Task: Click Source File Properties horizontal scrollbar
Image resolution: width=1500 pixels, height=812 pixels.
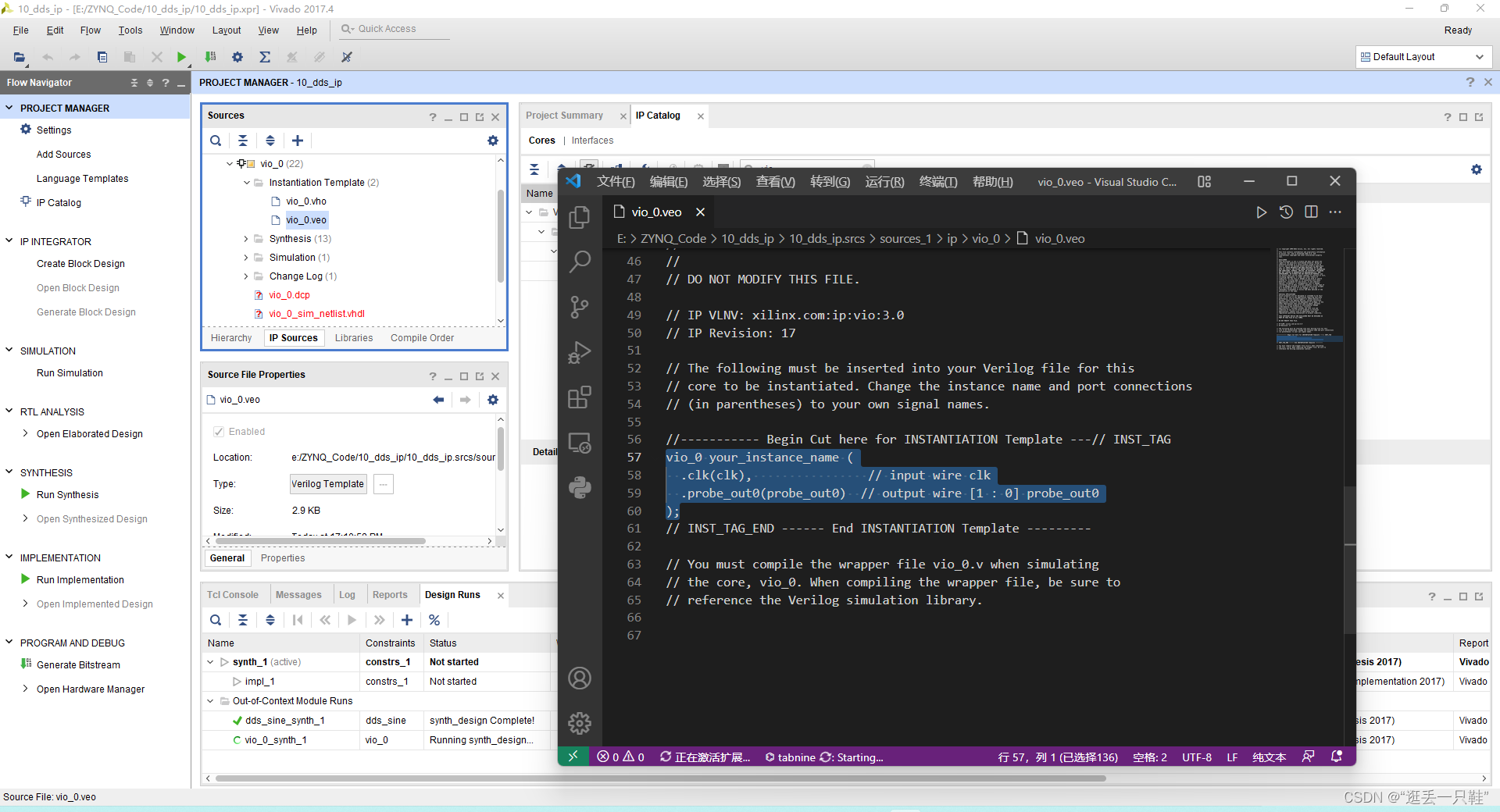Action: tap(320, 541)
